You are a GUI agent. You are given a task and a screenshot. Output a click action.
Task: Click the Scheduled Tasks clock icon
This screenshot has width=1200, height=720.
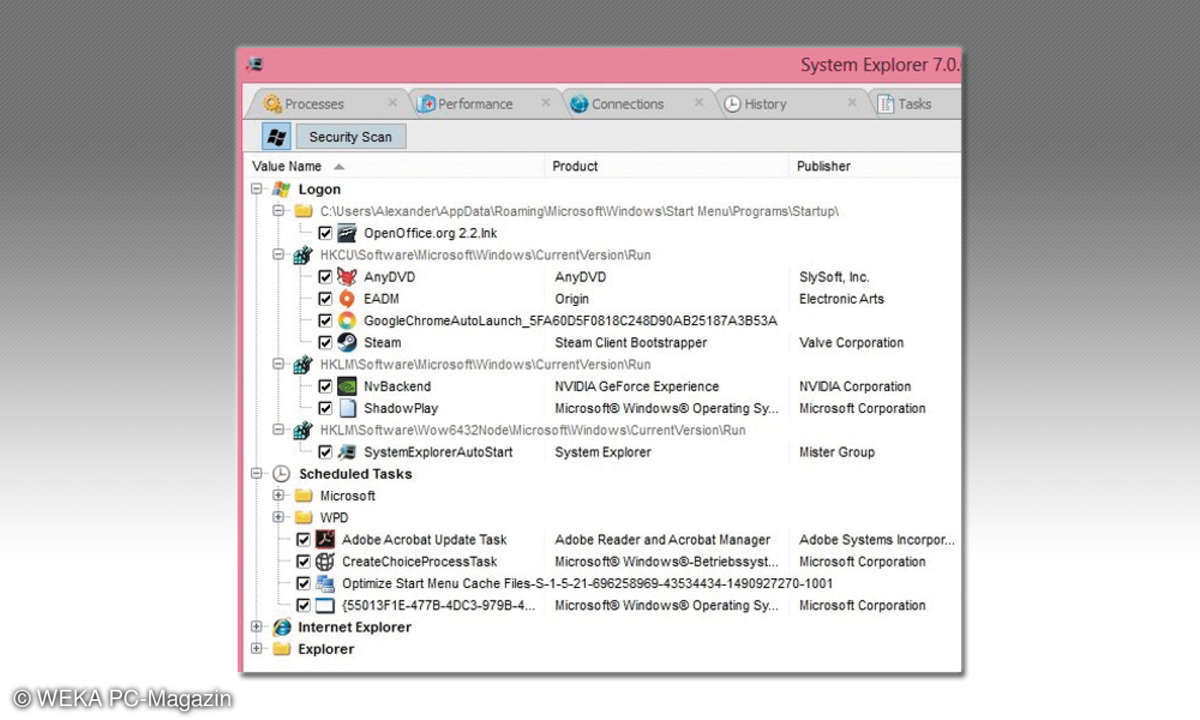281,474
